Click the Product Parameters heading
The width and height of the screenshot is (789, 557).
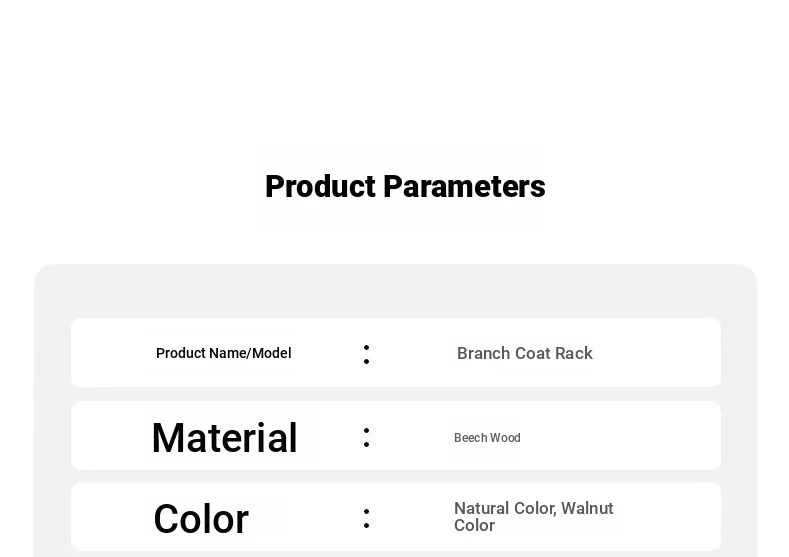(405, 187)
